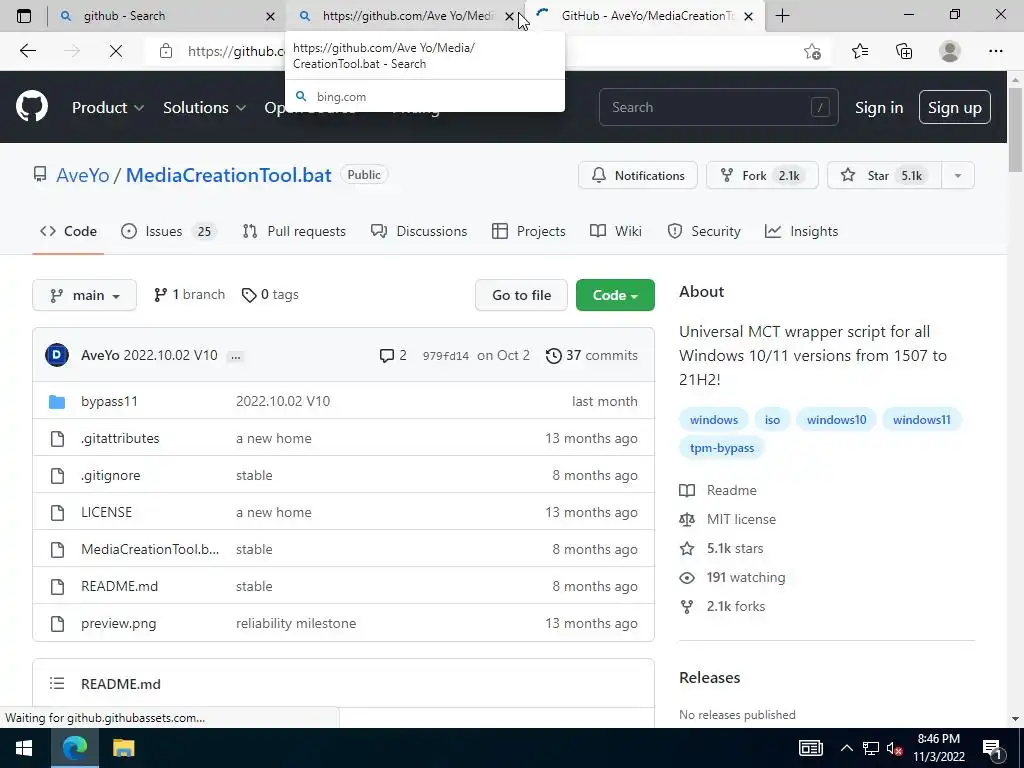Open the Favorites list icon

pos(859,51)
